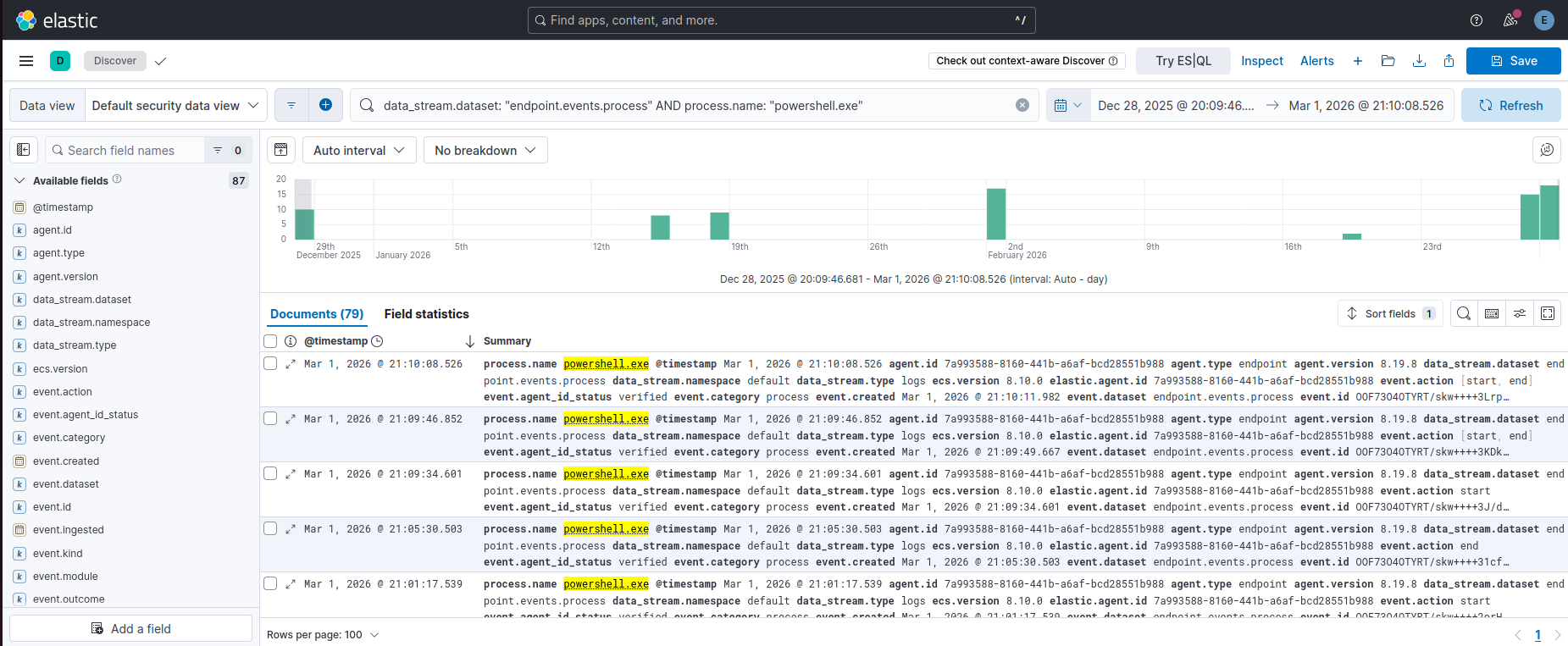The width and height of the screenshot is (1568, 646).
Task: Switch to the Documents (79) tab
Action: tap(317, 314)
